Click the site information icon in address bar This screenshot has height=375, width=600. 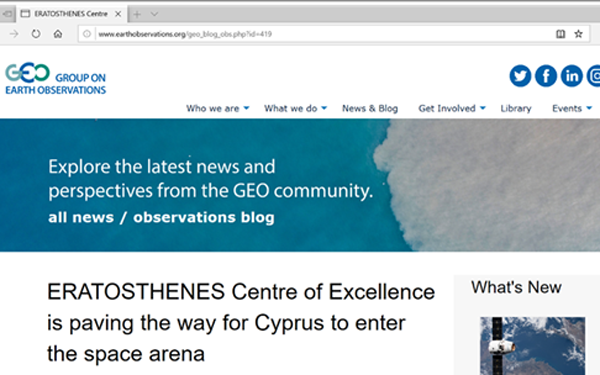coord(87,34)
